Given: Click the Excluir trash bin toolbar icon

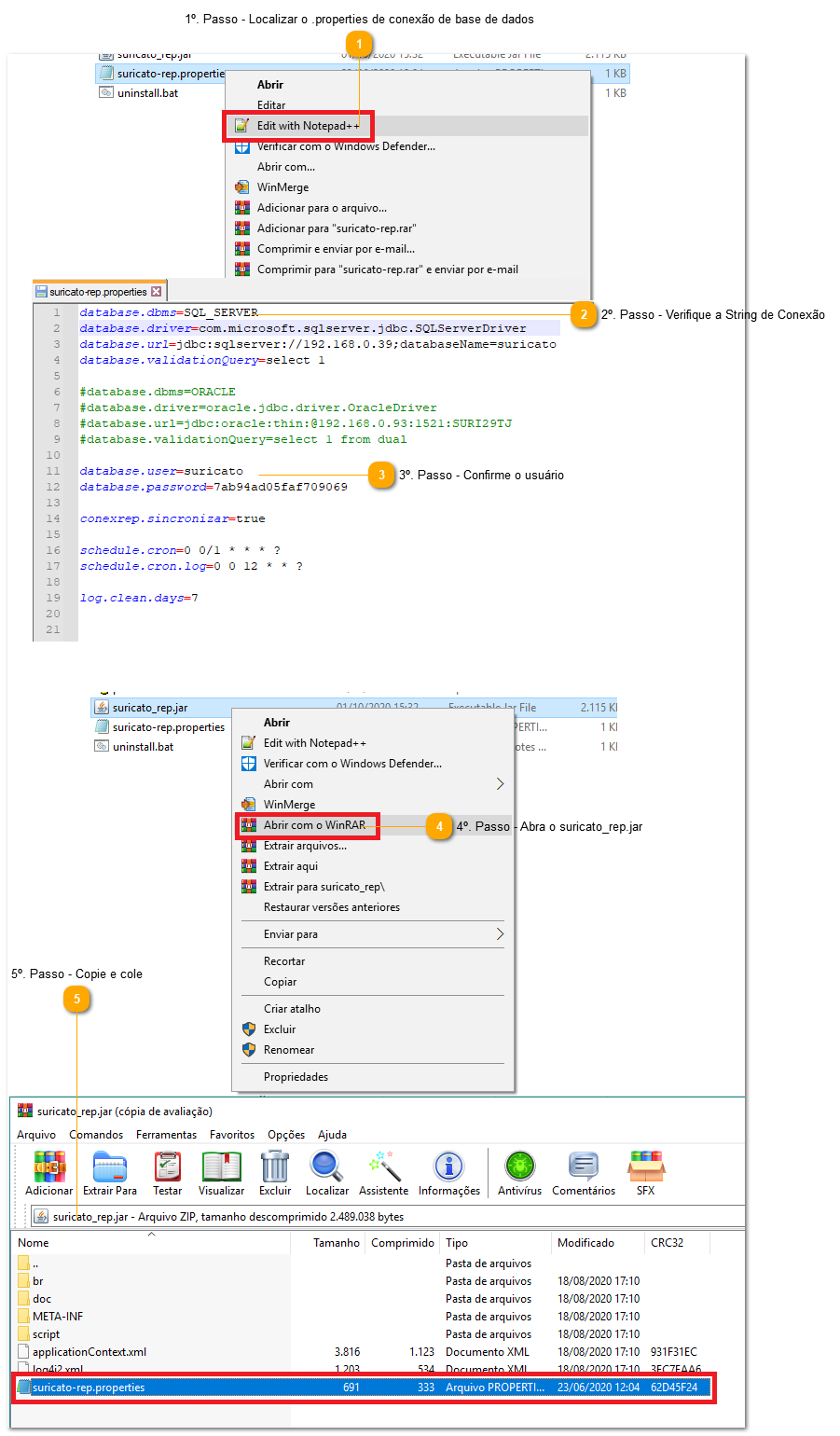Looking at the screenshot, I should (275, 1167).
